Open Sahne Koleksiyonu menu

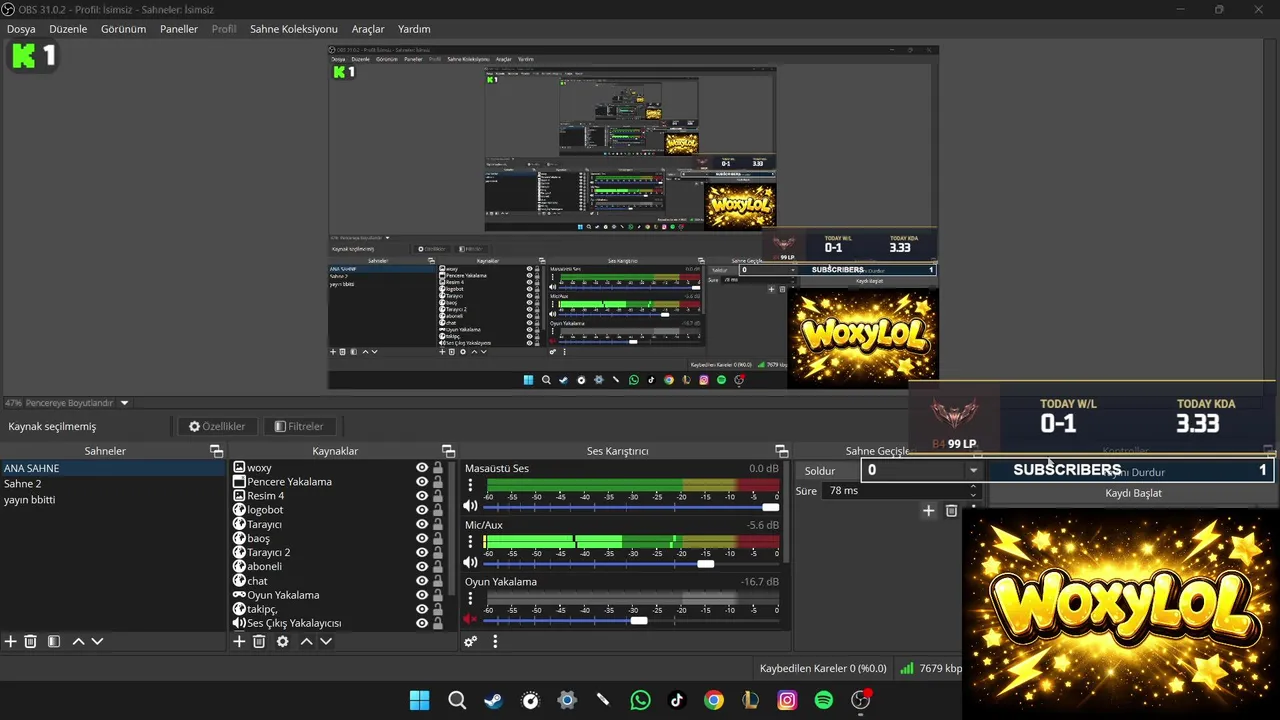coord(293,29)
